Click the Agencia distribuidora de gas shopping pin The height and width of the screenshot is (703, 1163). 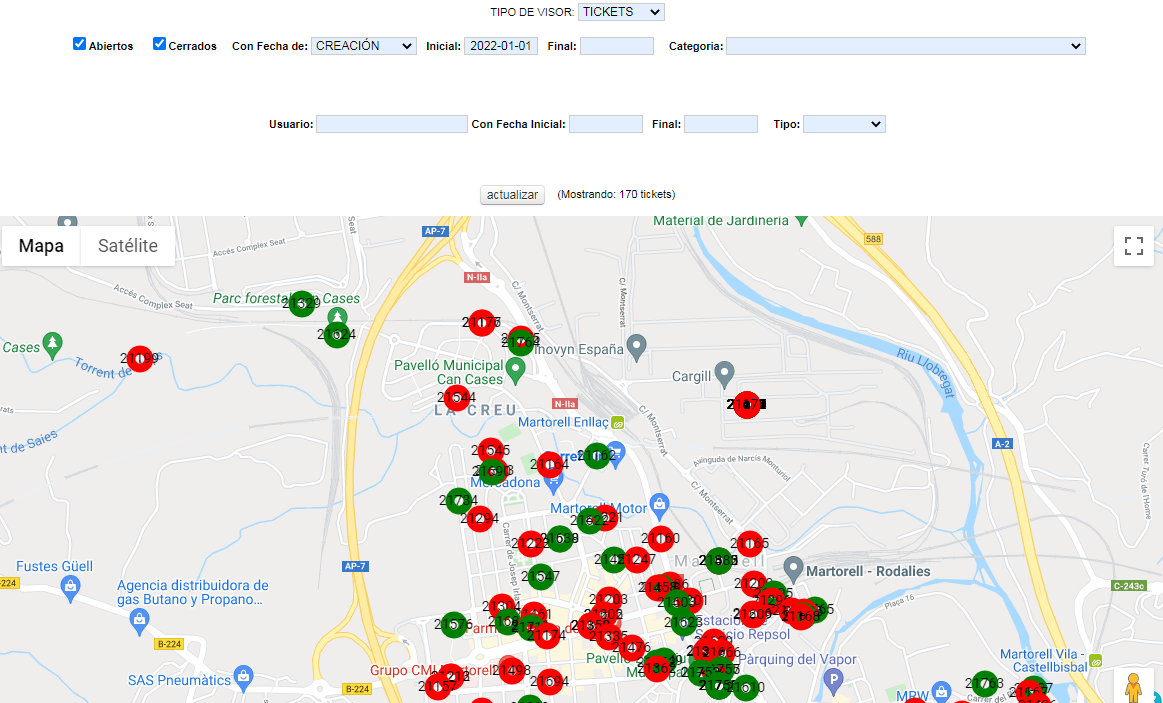click(x=139, y=622)
